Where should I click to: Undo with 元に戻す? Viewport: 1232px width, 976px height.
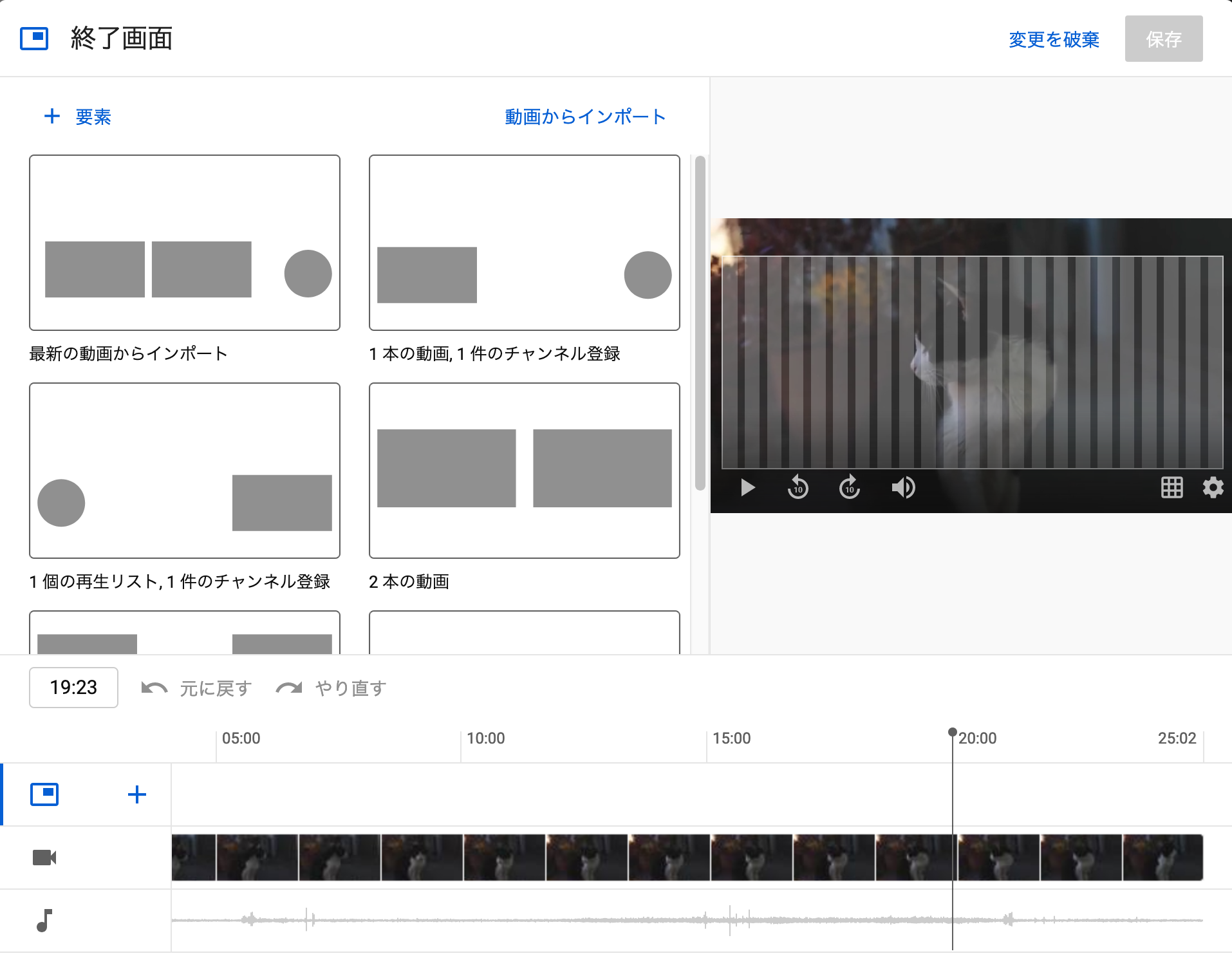click(197, 688)
